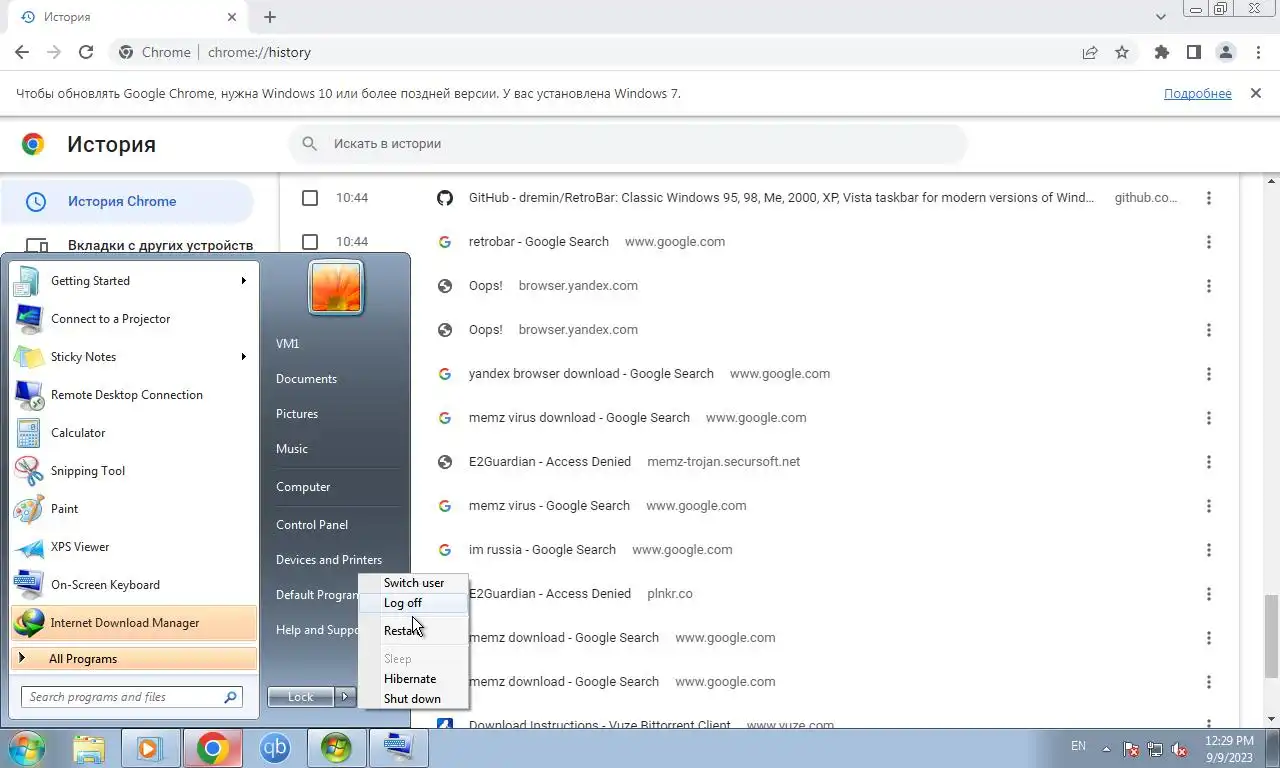The image size is (1280, 768).
Task: Open yandex browser download - Google Search entry
Action: point(591,373)
